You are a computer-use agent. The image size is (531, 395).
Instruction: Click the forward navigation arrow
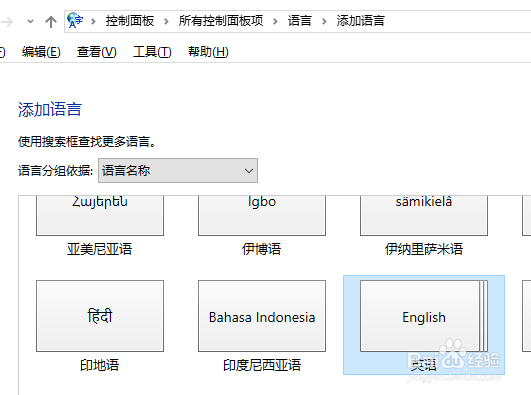click(x=7, y=22)
